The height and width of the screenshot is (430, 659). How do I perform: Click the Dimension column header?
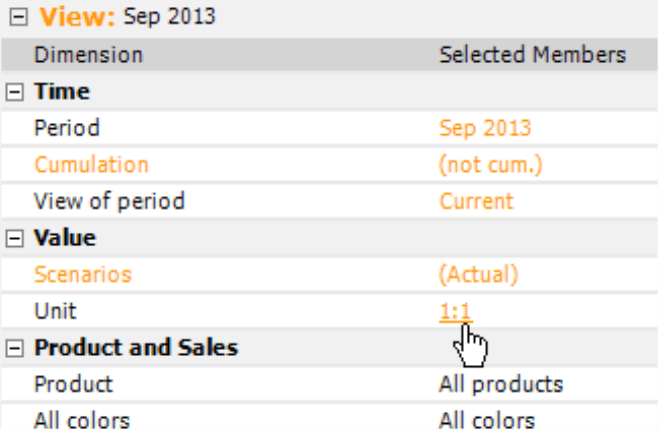89,55
